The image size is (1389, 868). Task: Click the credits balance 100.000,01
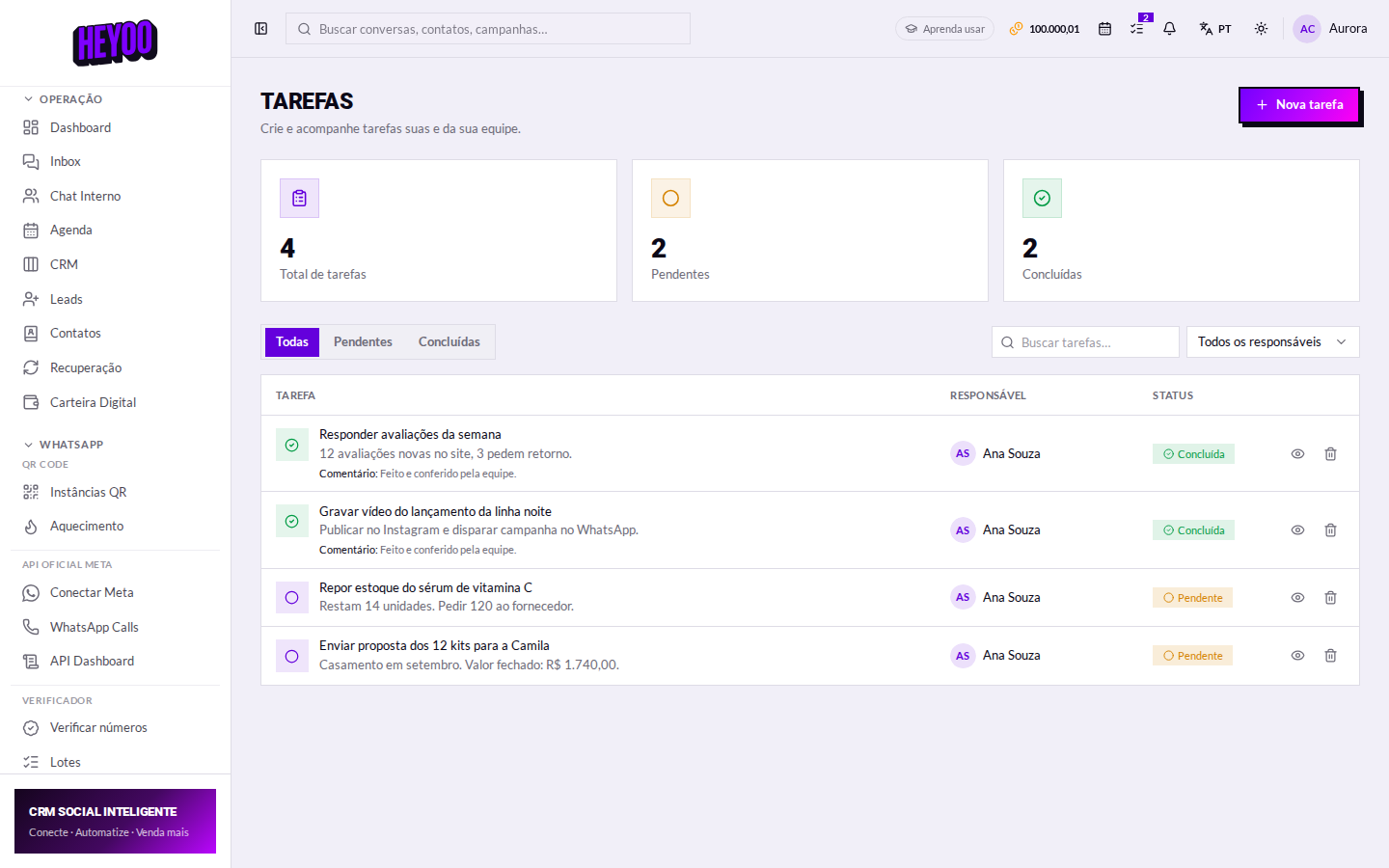[1045, 29]
